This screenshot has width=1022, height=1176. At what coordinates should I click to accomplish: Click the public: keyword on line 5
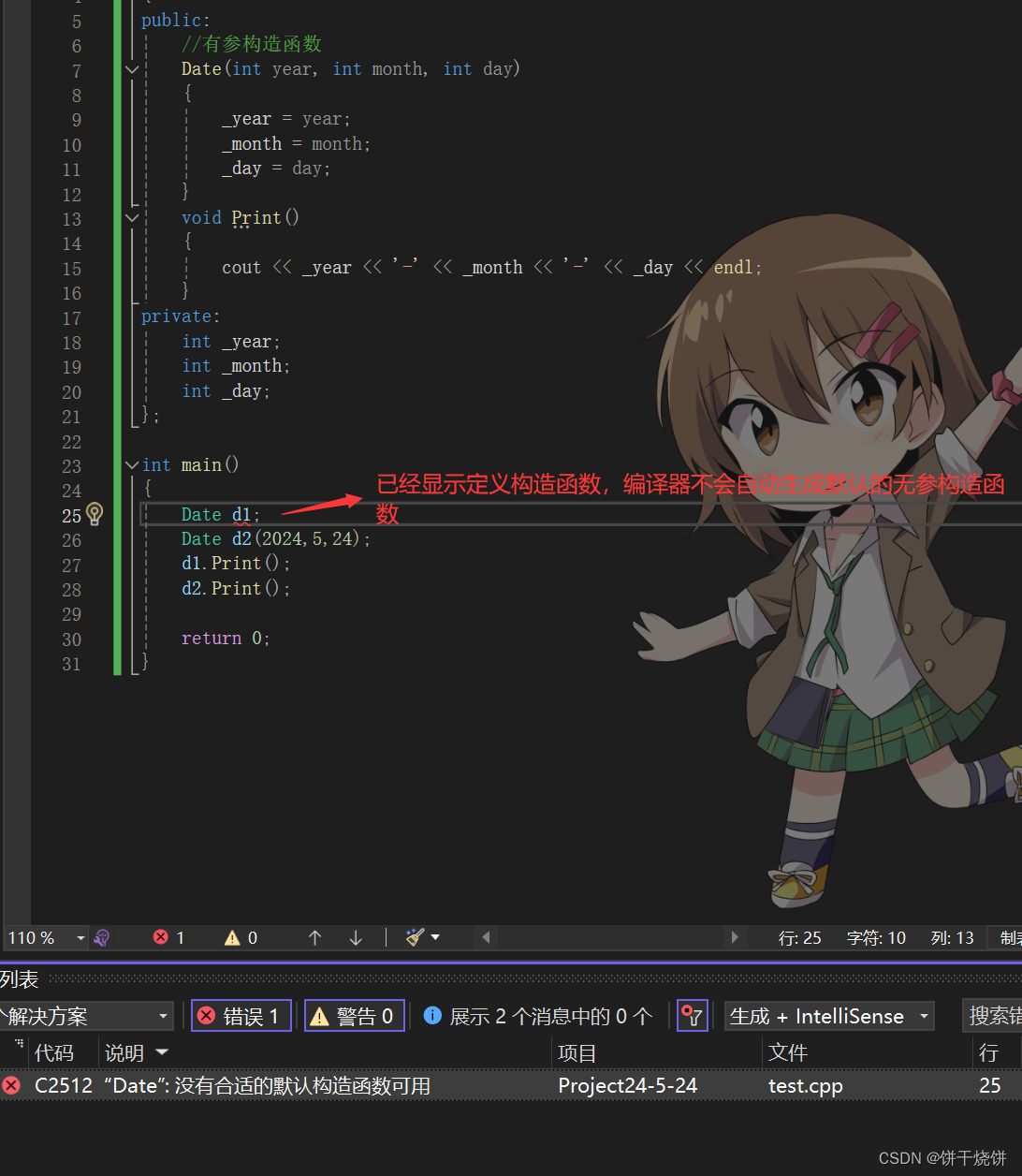(176, 20)
